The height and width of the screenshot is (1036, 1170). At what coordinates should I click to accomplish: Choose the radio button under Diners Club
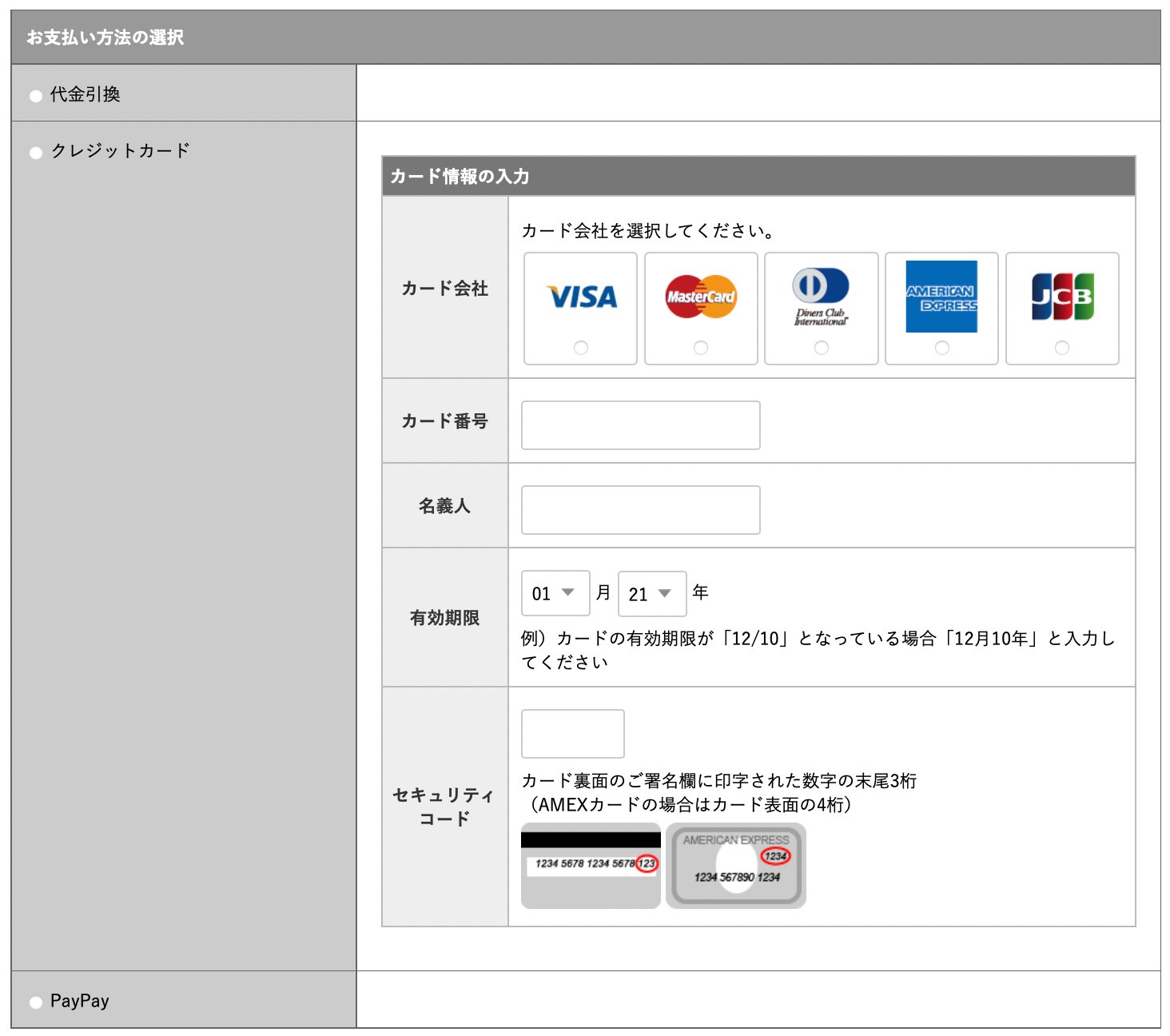tap(822, 348)
